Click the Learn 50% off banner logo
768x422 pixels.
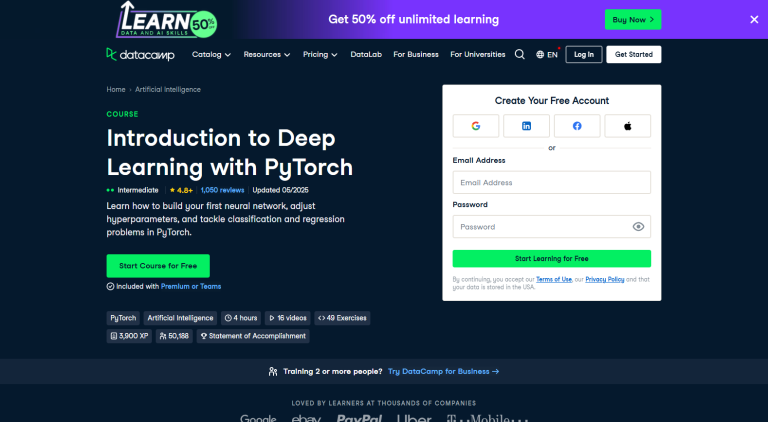point(166,20)
